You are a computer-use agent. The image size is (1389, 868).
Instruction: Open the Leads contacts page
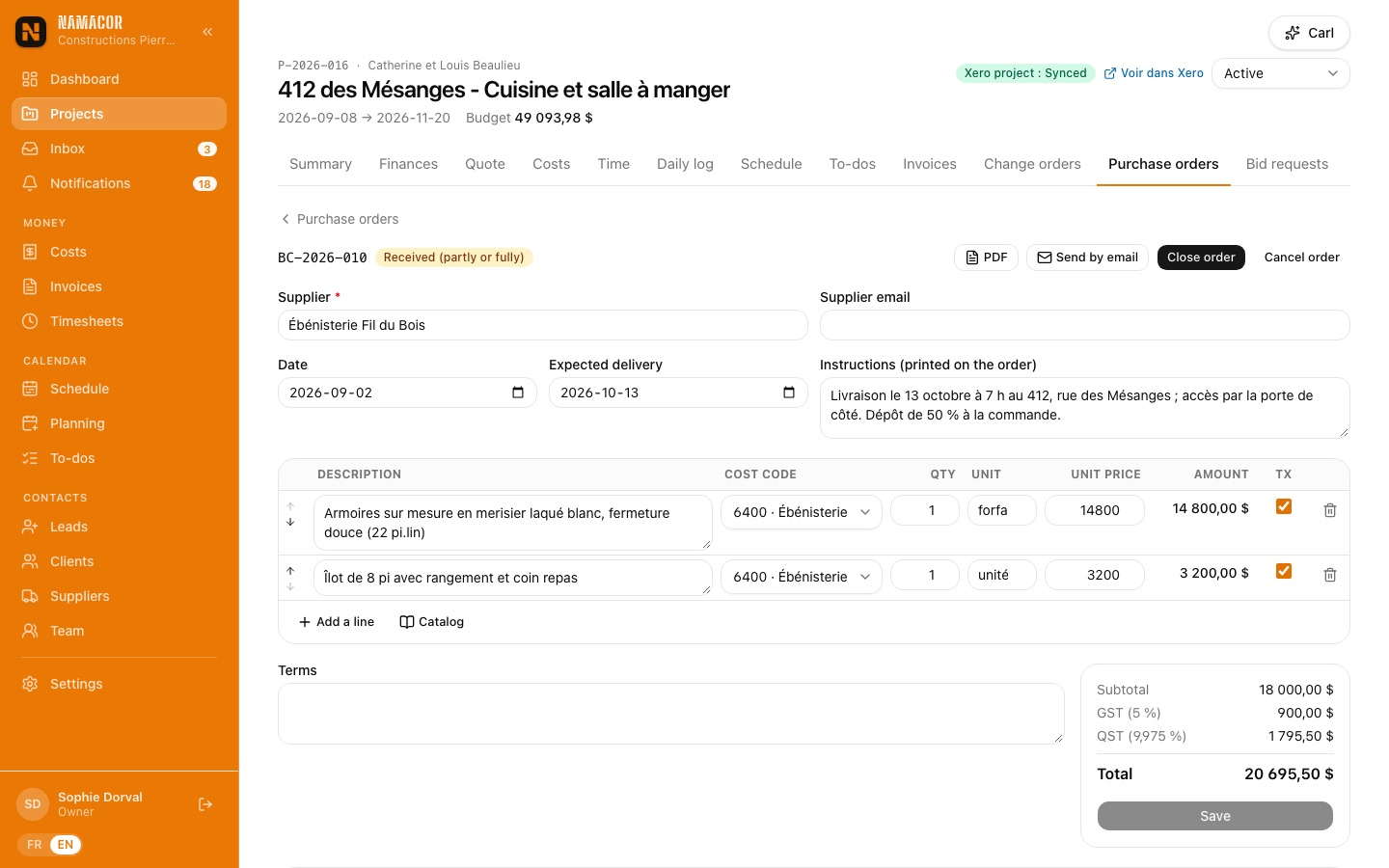coord(119,527)
